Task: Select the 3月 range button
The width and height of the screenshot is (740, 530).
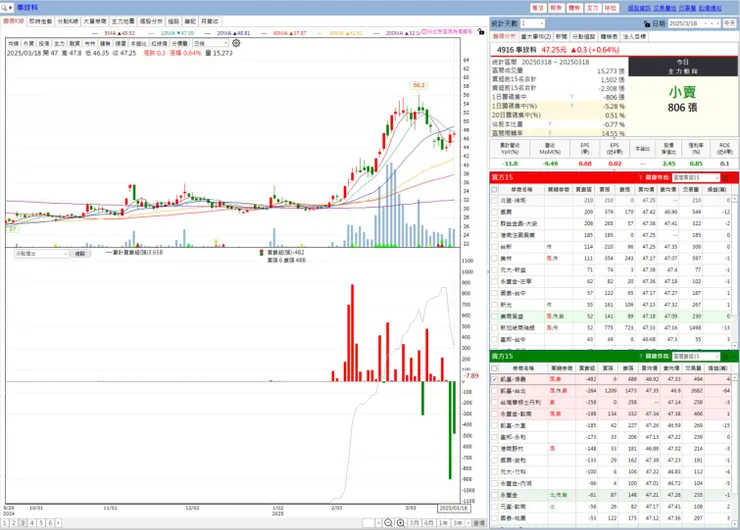Action: click(x=414, y=523)
